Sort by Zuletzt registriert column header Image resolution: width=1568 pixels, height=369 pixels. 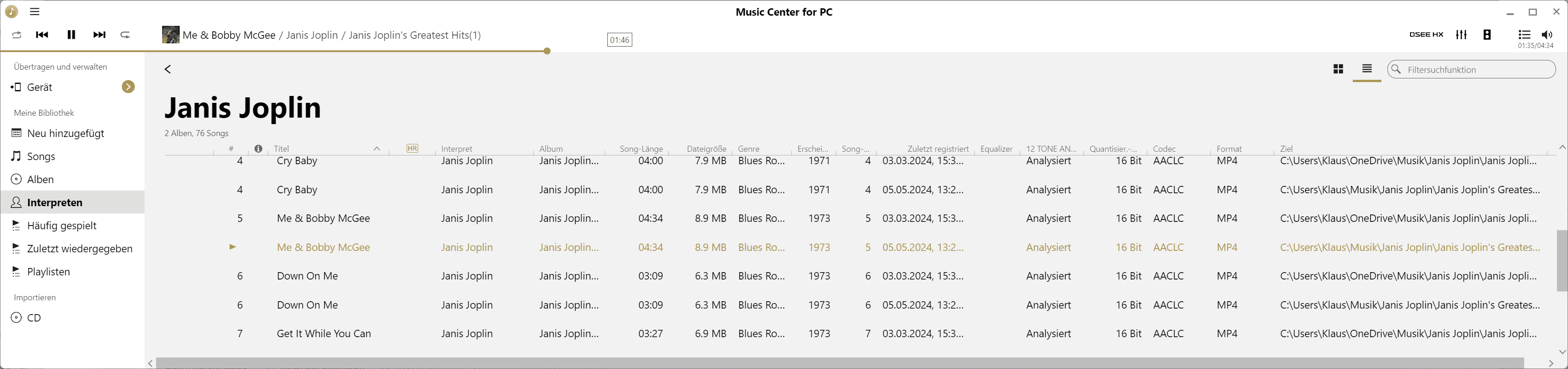[938, 149]
